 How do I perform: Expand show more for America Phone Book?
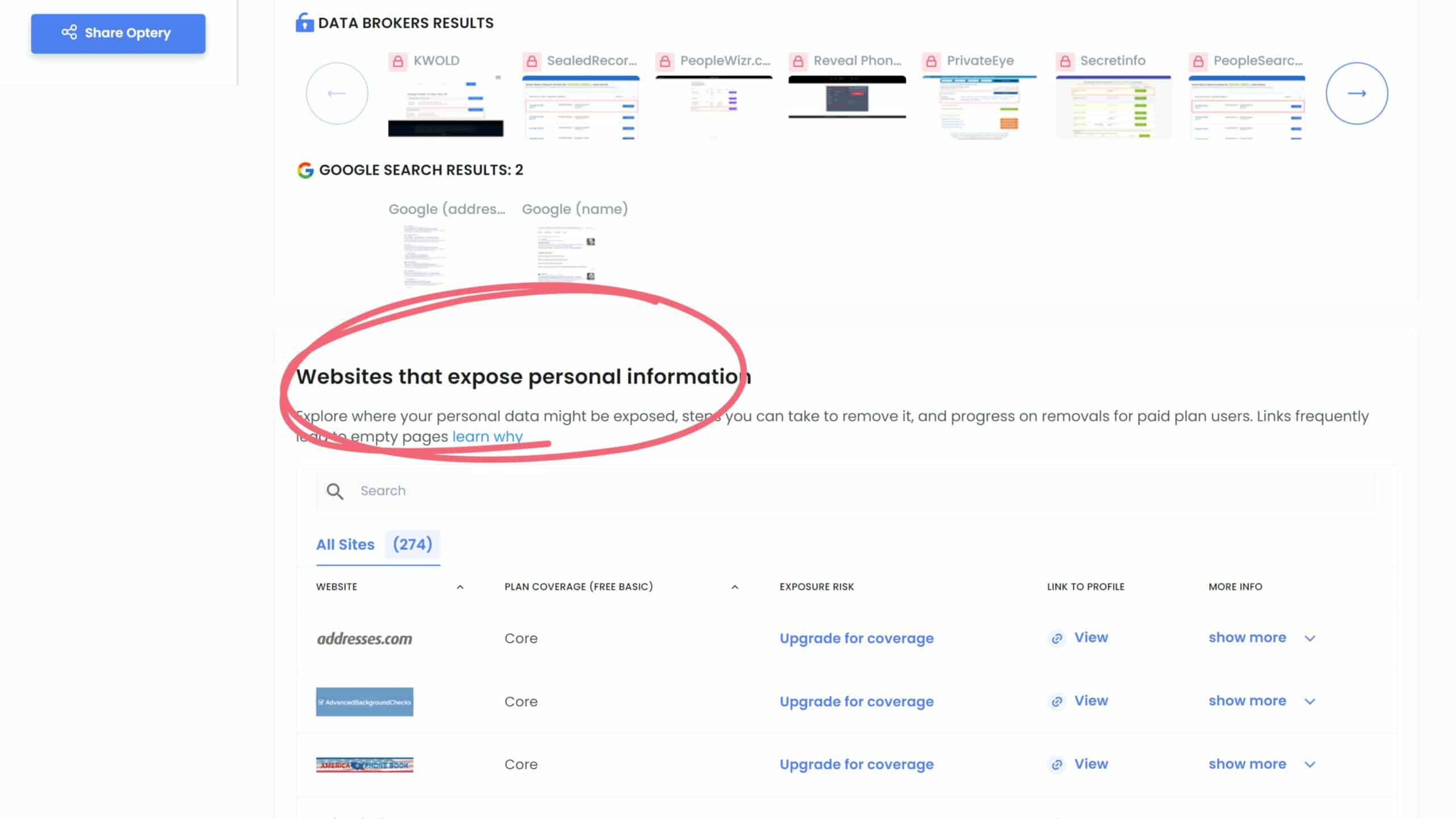(1247, 764)
